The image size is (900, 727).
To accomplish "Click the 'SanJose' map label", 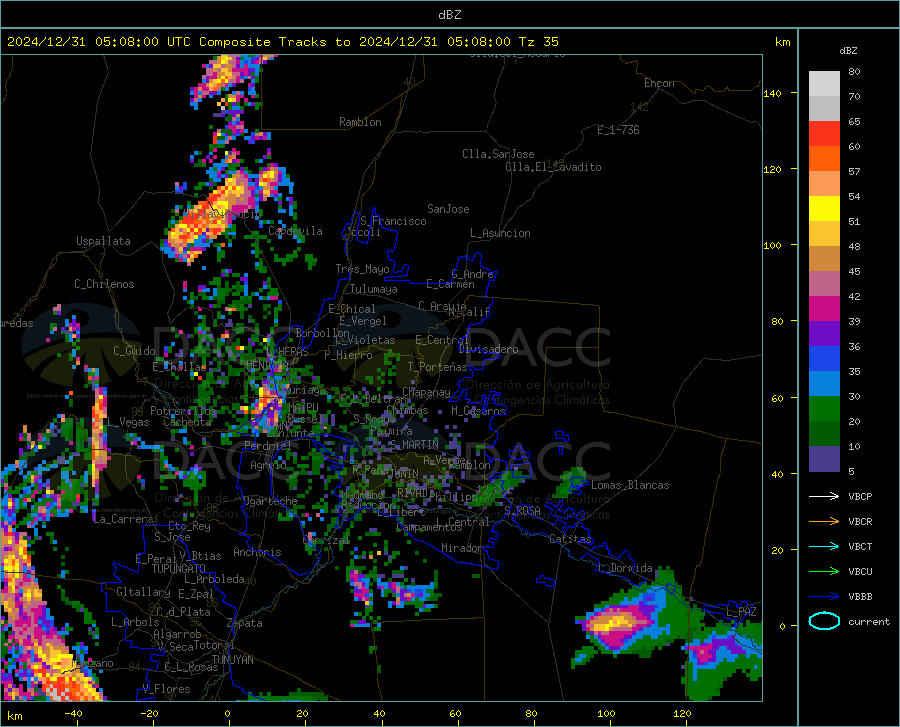I will coord(448,209).
